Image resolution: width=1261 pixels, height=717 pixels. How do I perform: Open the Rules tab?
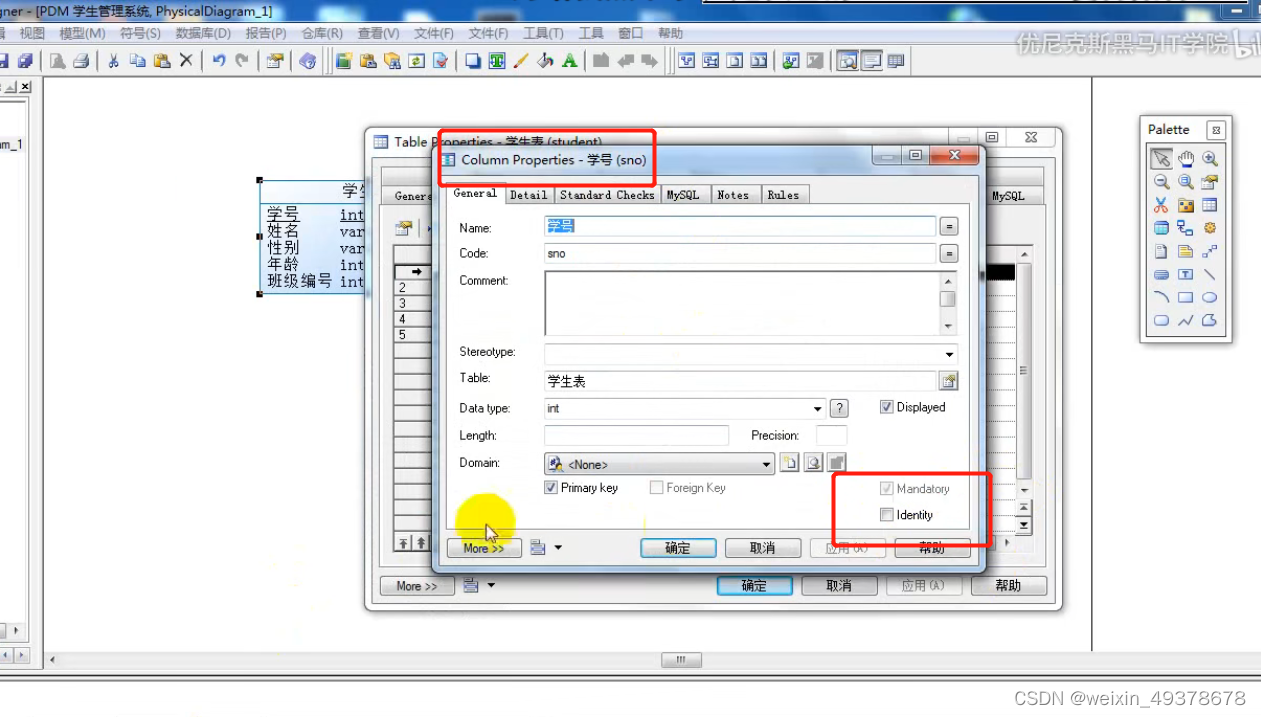783,195
